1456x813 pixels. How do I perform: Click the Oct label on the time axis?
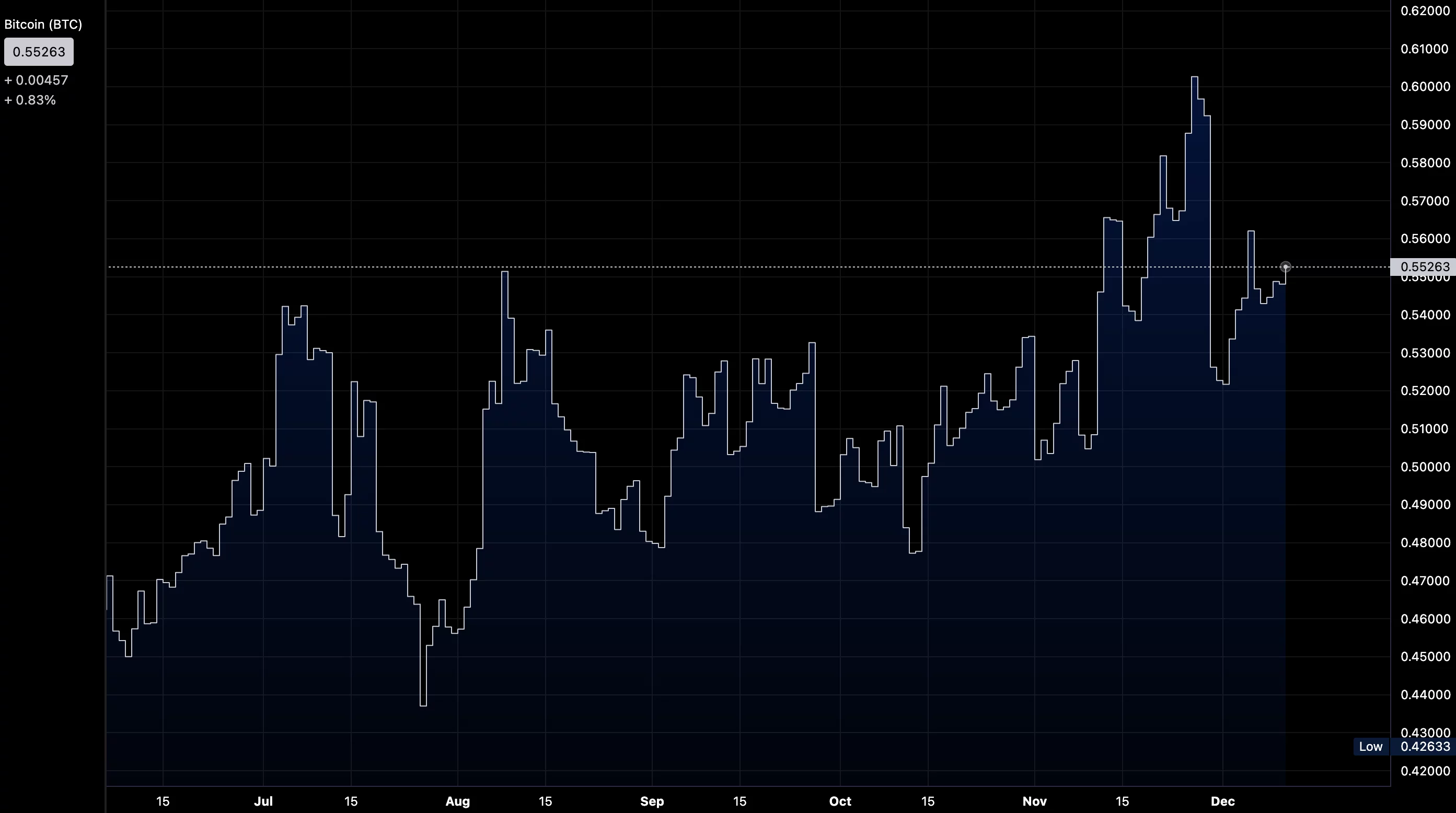pyautogui.click(x=840, y=801)
